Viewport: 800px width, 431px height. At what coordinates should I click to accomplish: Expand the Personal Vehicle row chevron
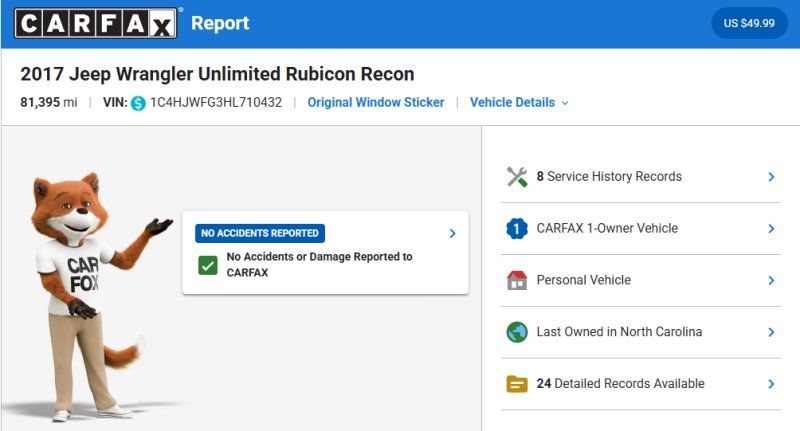coord(771,280)
